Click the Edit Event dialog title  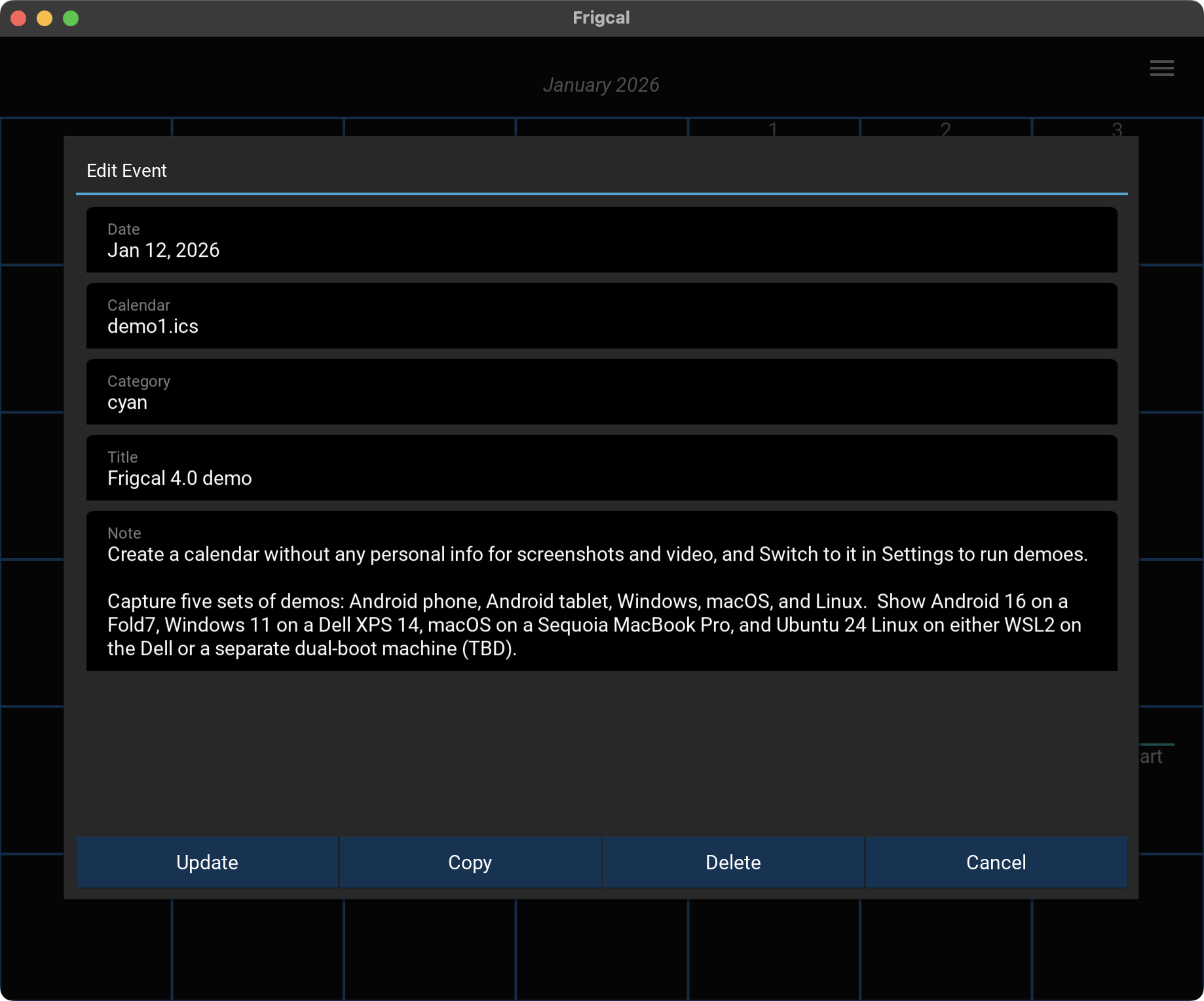(x=126, y=171)
